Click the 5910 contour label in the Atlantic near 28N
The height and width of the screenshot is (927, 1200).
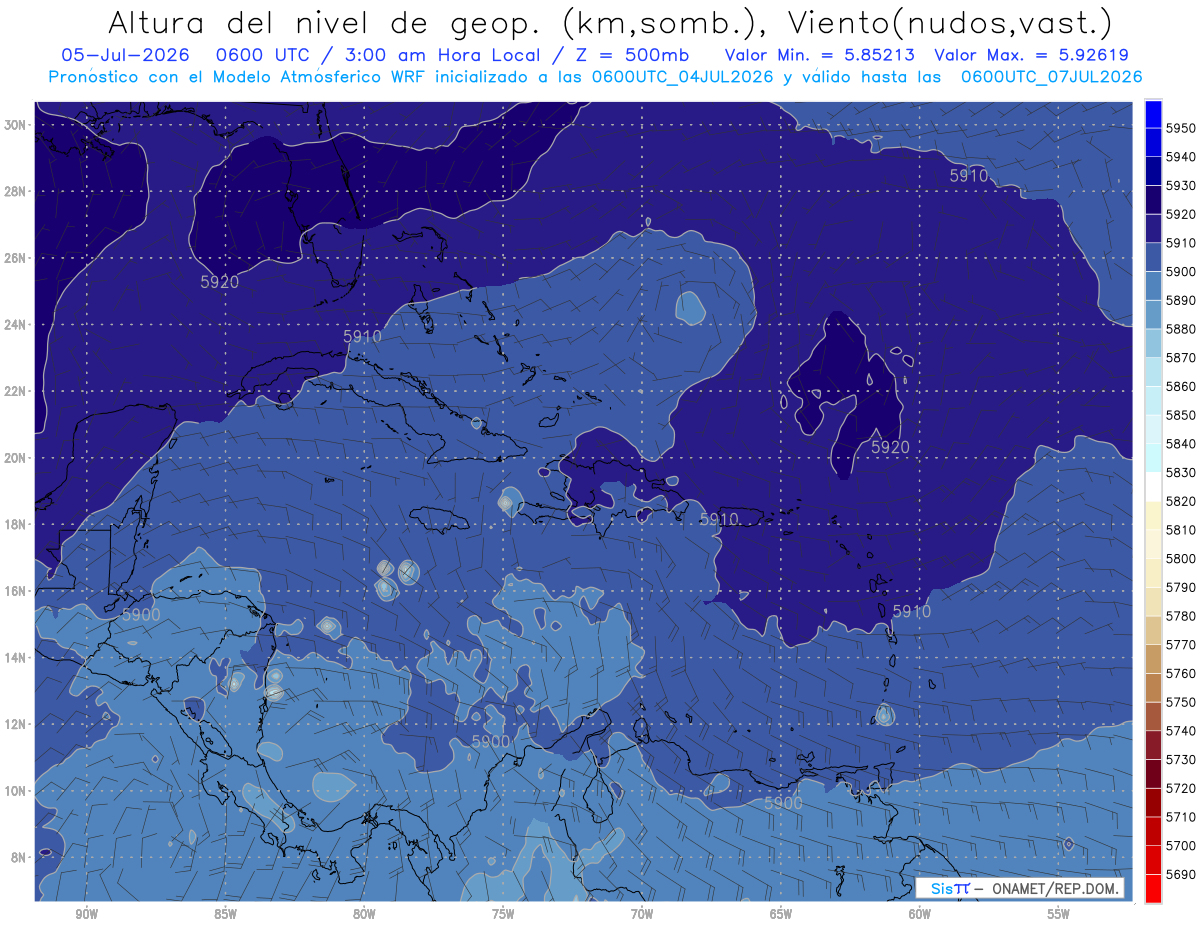click(x=968, y=175)
